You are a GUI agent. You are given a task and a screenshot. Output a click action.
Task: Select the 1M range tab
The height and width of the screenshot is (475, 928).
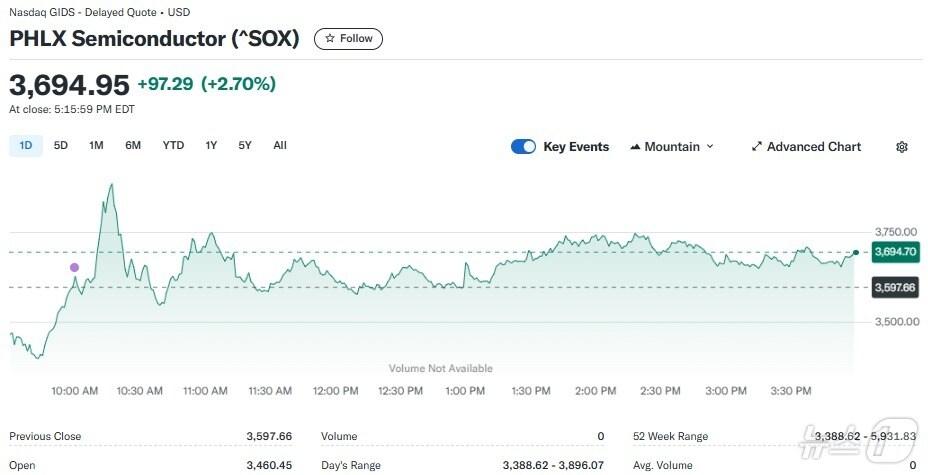(96, 145)
